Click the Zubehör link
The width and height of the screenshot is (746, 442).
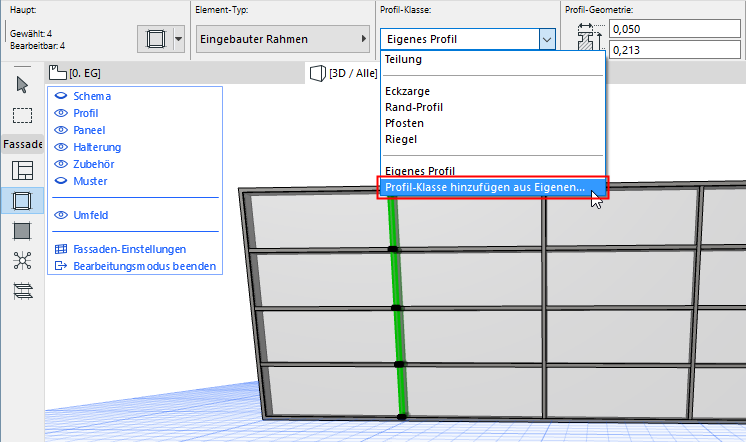94,164
